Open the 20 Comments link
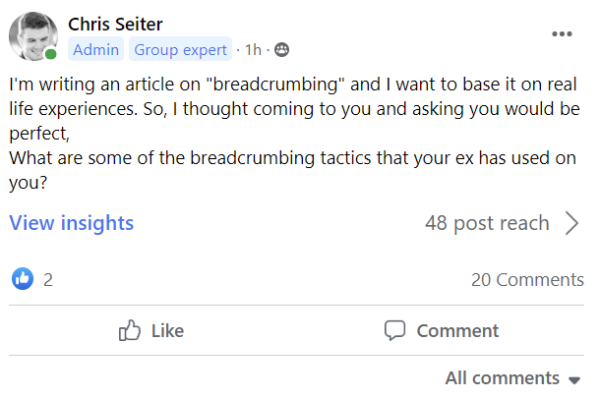The height and width of the screenshot is (398, 600). point(527,280)
